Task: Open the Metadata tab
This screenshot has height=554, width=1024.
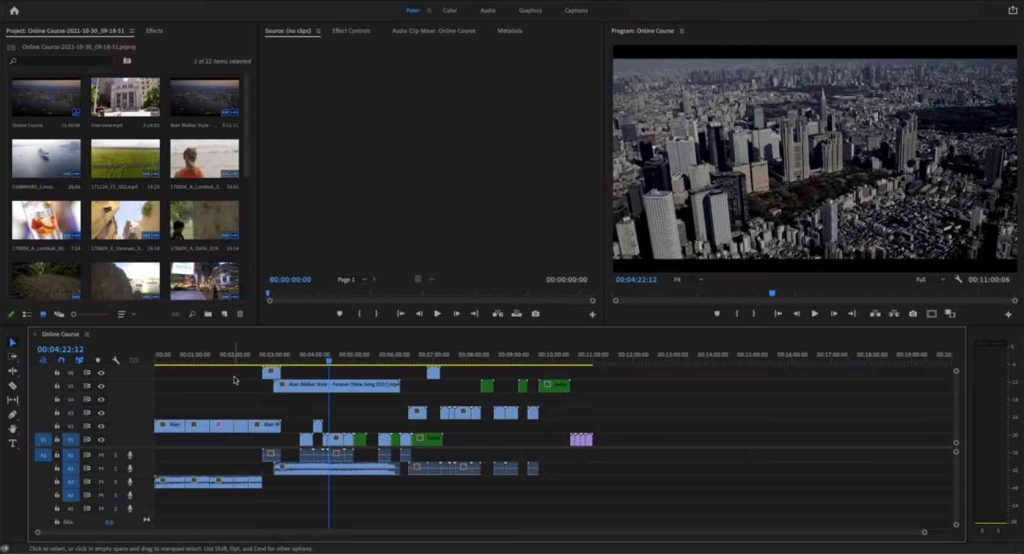Action: pyautogui.click(x=510, y=31)
